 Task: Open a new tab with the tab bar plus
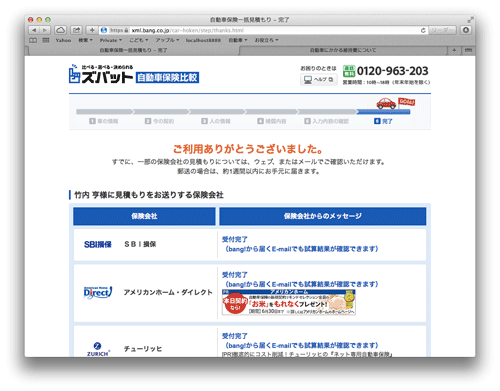point(454,50)
